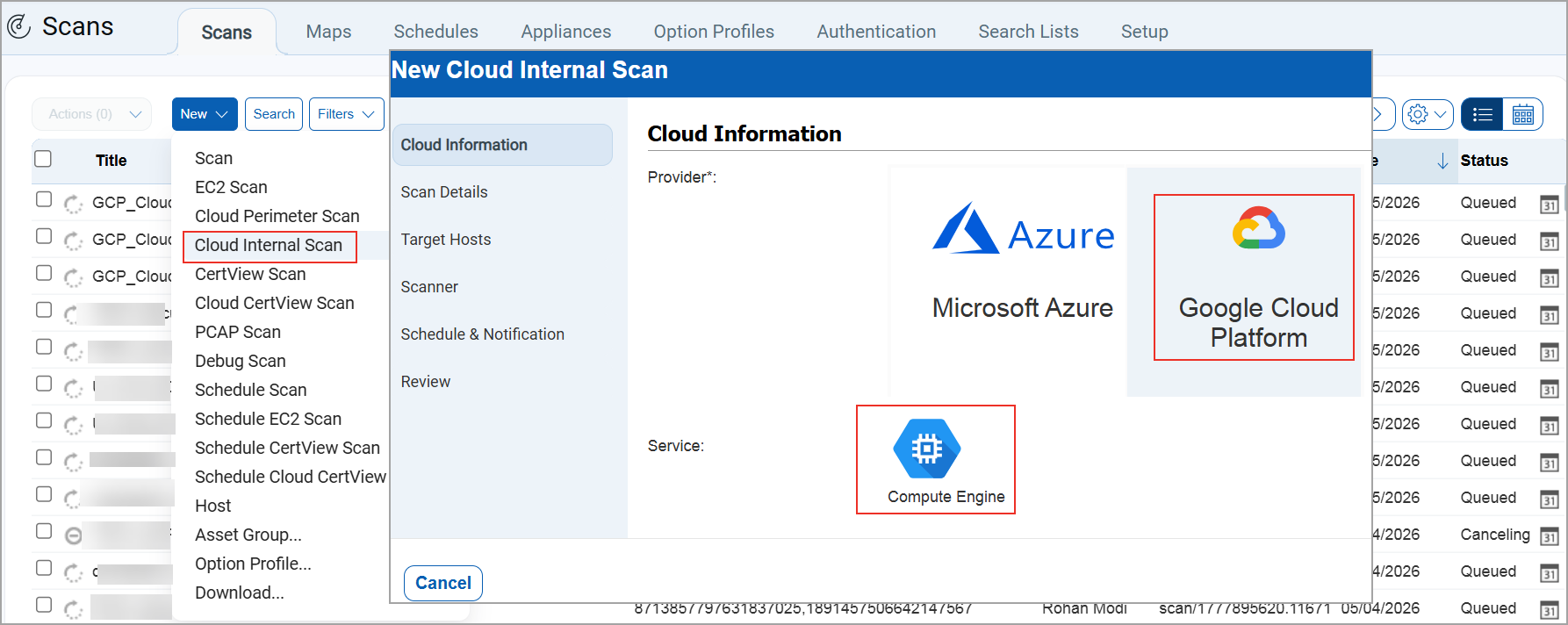The width and height of the screenshot is (1568, 625).
Task: Go to Review wizard step
Action: (x=425, y=382)
